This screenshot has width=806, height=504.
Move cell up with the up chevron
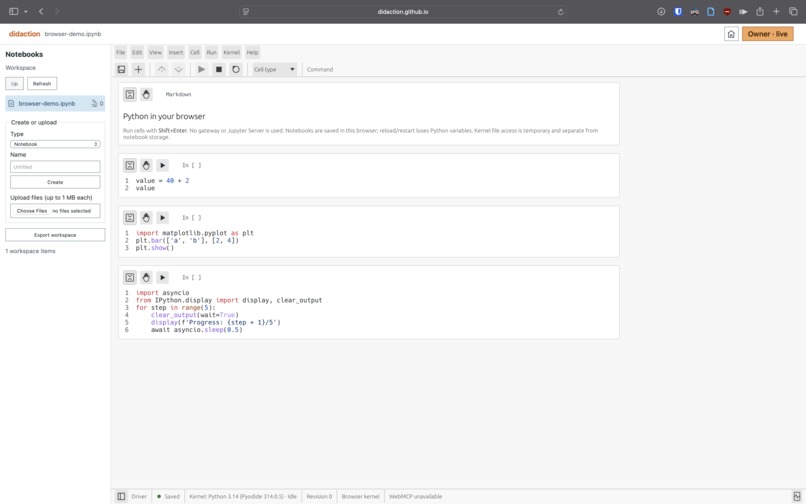point(161,69)
